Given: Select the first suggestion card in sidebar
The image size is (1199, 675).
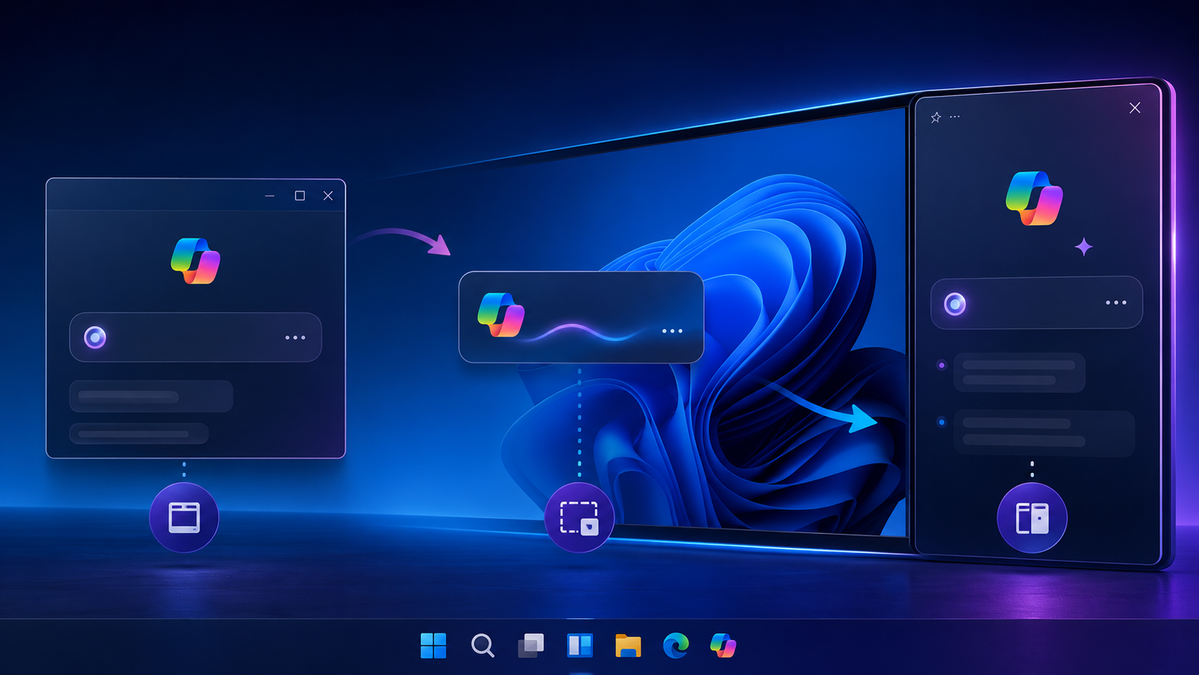Looking at the screenshot, I should tap(1019, 372).
